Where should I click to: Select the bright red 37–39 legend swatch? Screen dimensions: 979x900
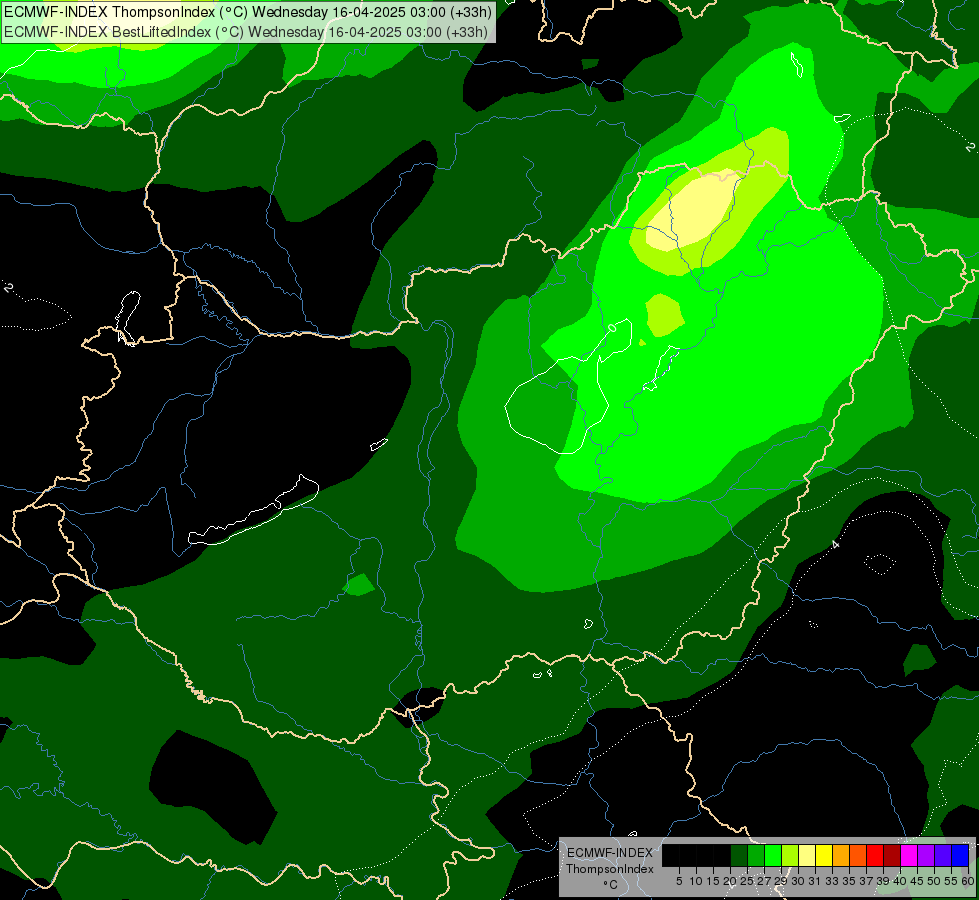pyautogui.click(x=875, y=855)
